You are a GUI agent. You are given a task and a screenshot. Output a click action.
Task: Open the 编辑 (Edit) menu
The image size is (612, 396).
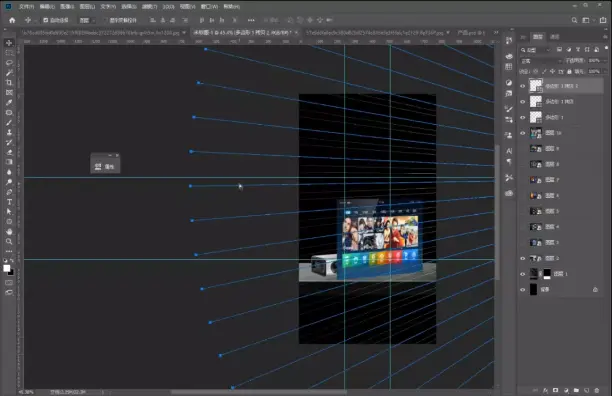tap(47, 7)
